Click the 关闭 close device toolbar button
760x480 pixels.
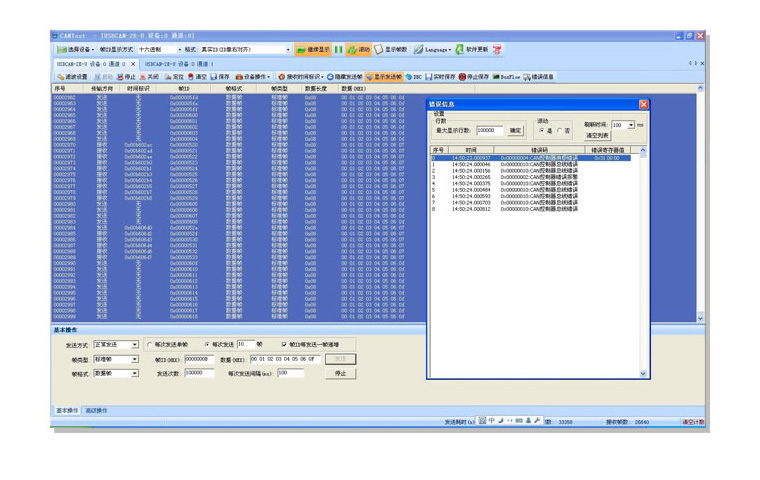[x=149, y=77]
